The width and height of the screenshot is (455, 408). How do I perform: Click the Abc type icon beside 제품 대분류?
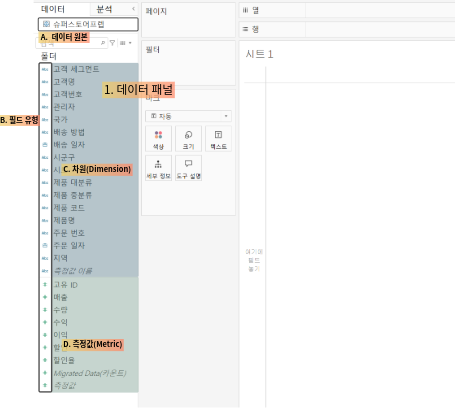pyautogui.click(x=45, y=183)
